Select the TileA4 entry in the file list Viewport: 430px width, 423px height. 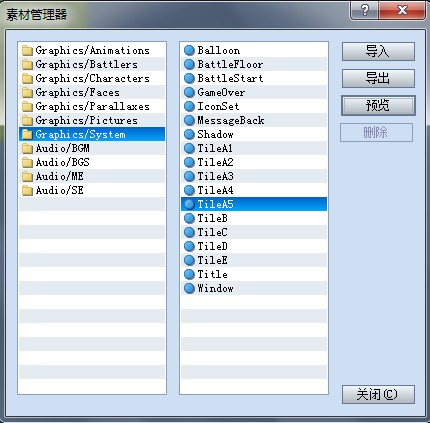(254, 190)
